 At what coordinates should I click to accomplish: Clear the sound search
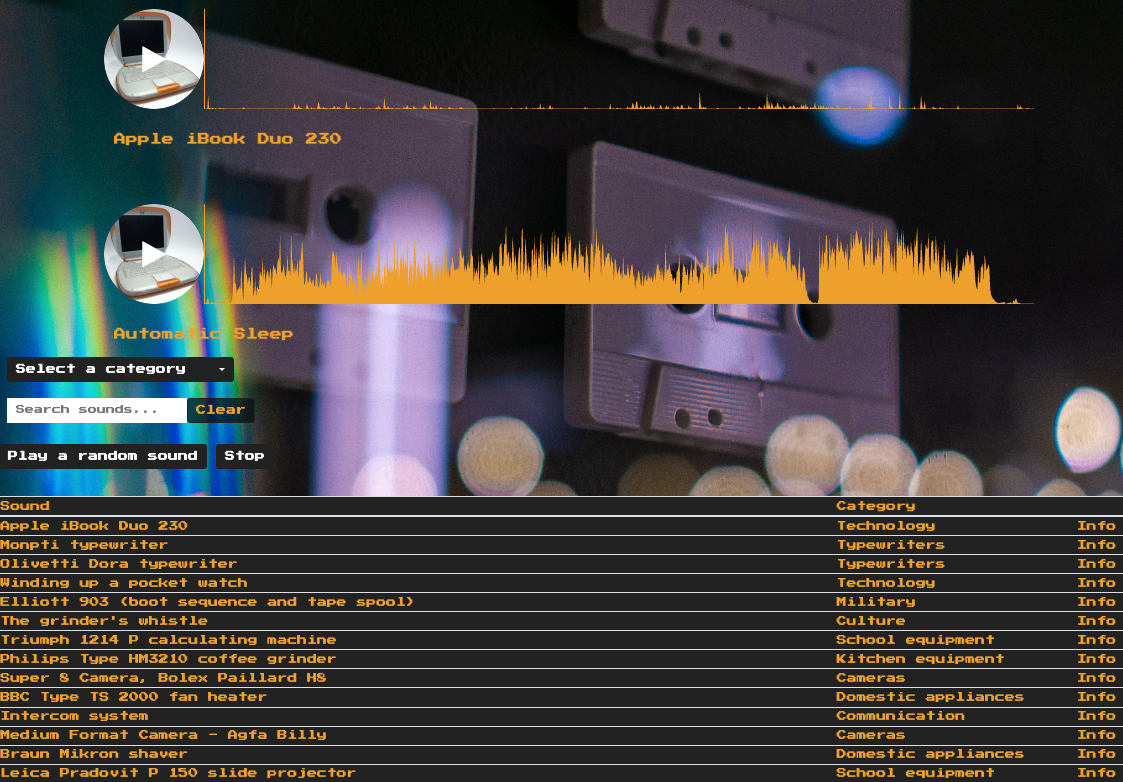221,410
